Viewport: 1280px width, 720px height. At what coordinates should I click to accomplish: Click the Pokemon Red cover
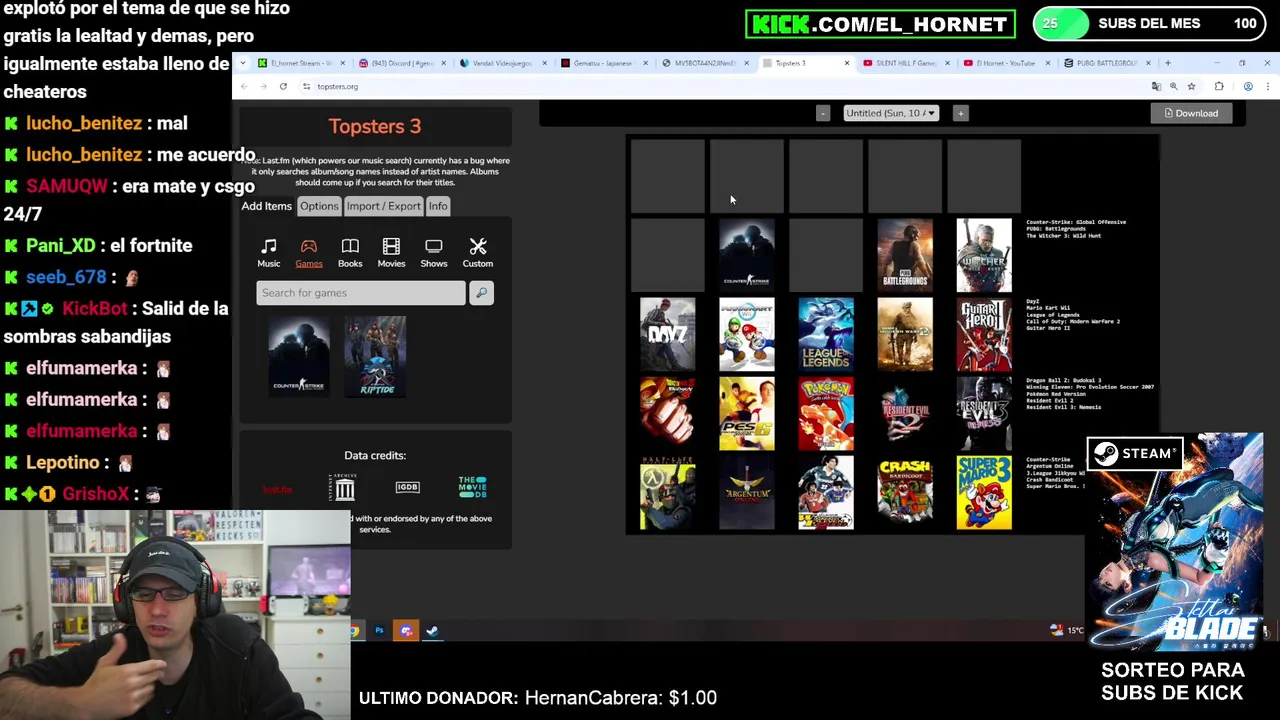click(x=826, y=413)
